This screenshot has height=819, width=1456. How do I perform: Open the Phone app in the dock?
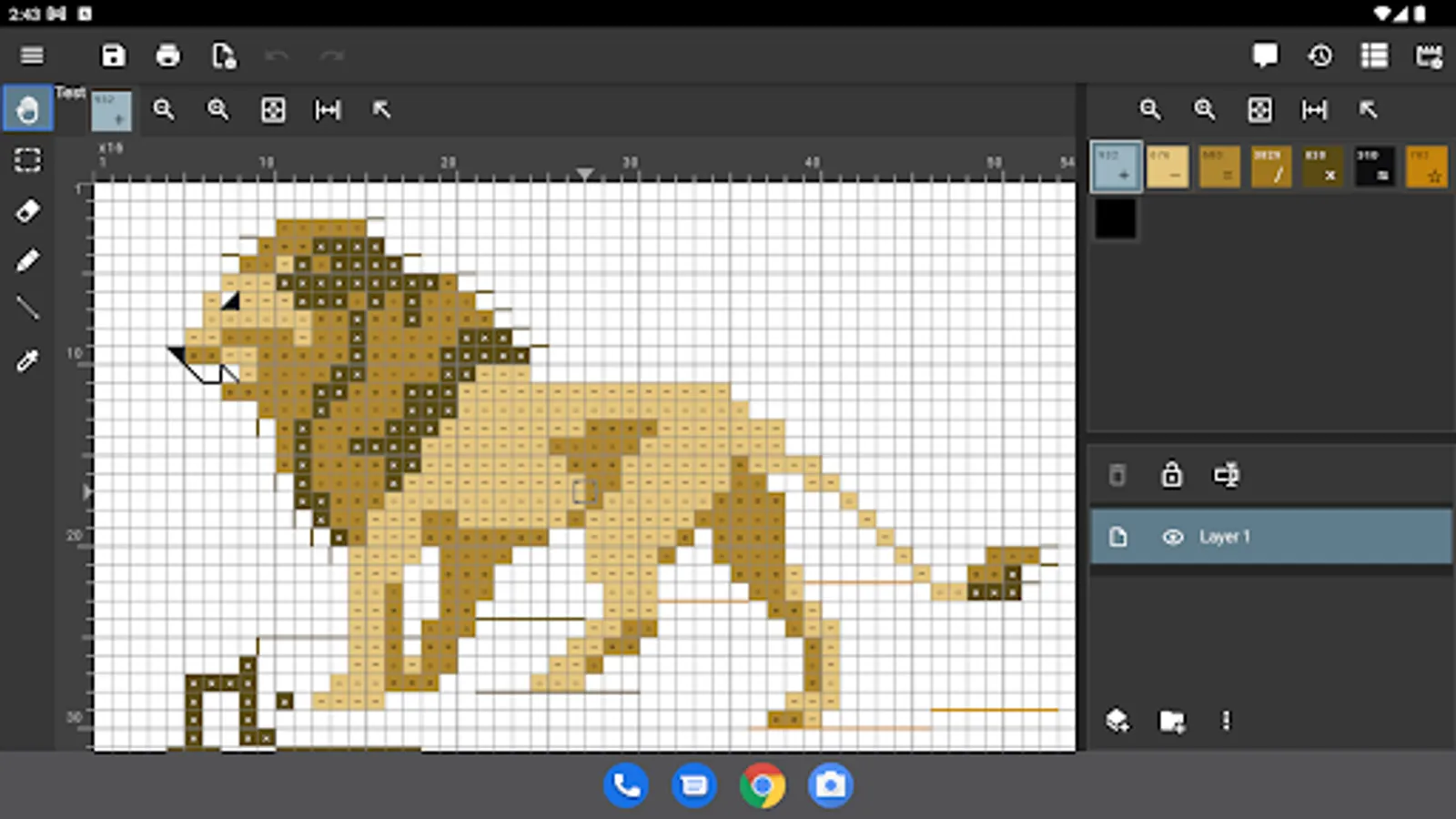(626, 784)
